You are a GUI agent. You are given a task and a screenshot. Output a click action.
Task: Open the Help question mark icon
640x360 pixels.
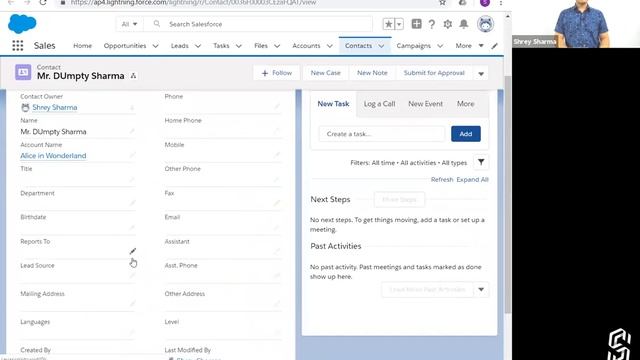coord(432,24)
